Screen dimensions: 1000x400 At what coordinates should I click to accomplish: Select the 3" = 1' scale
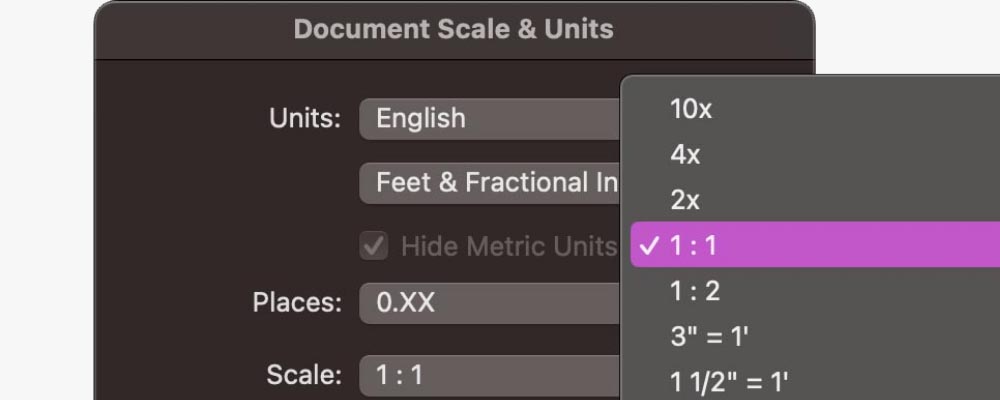click(710, 337)
